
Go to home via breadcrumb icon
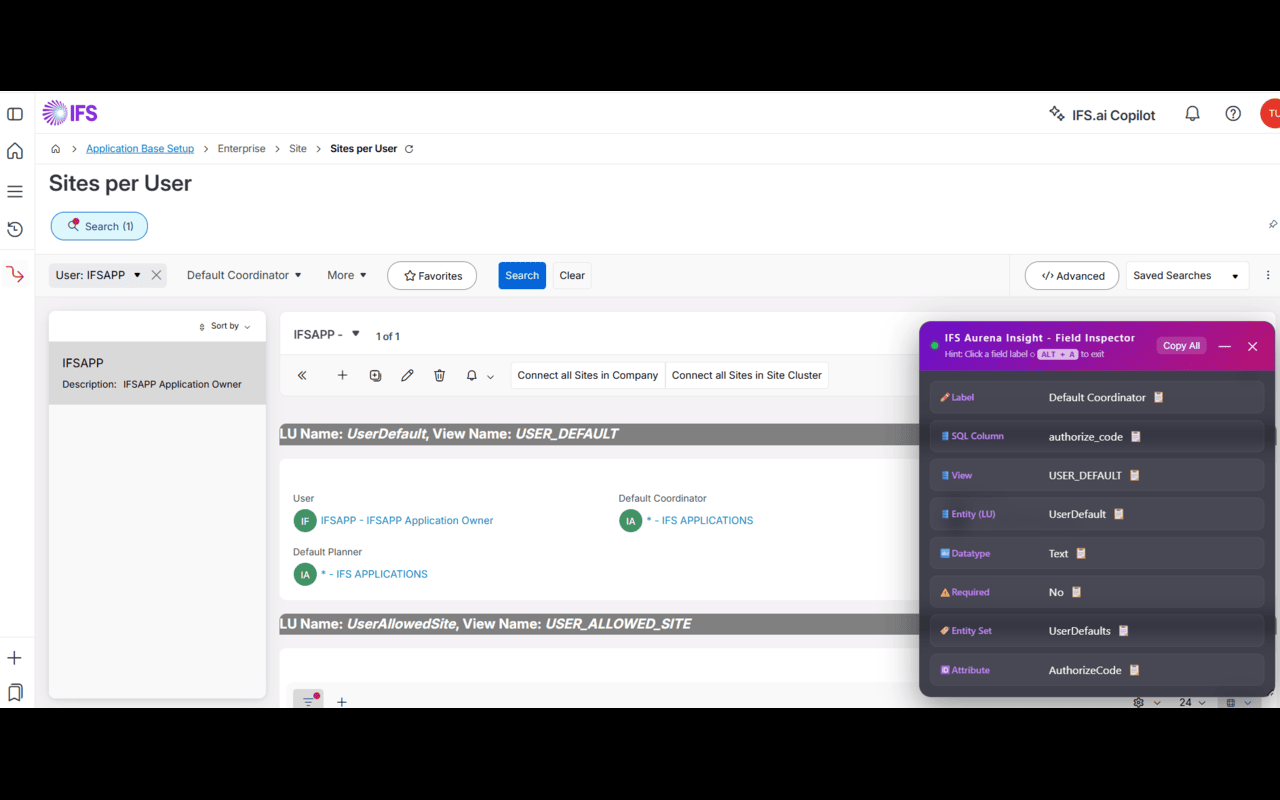[x=56, y=149]
